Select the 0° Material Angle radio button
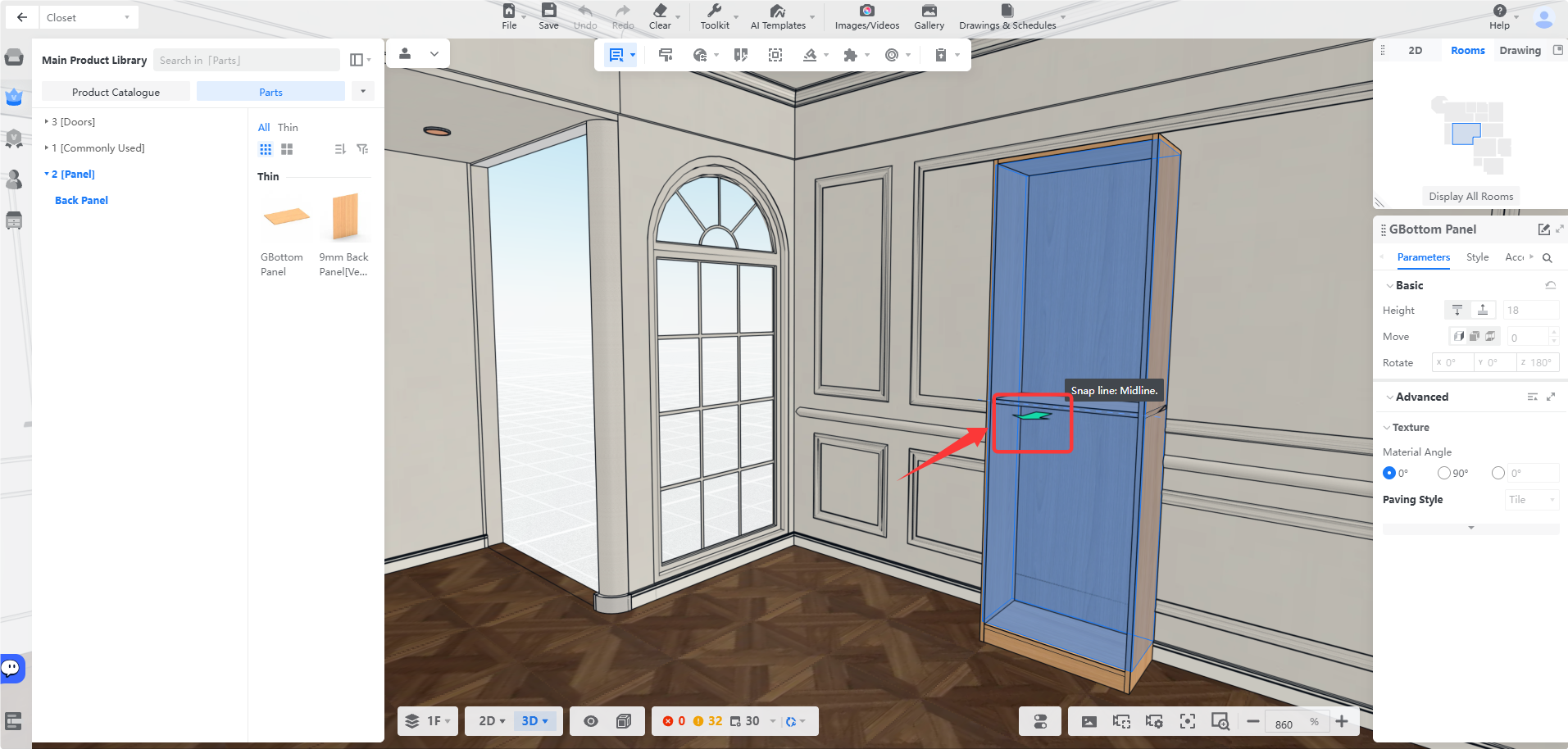The height and width of the screenshot is (749, 1568). tap(1388, 473)
